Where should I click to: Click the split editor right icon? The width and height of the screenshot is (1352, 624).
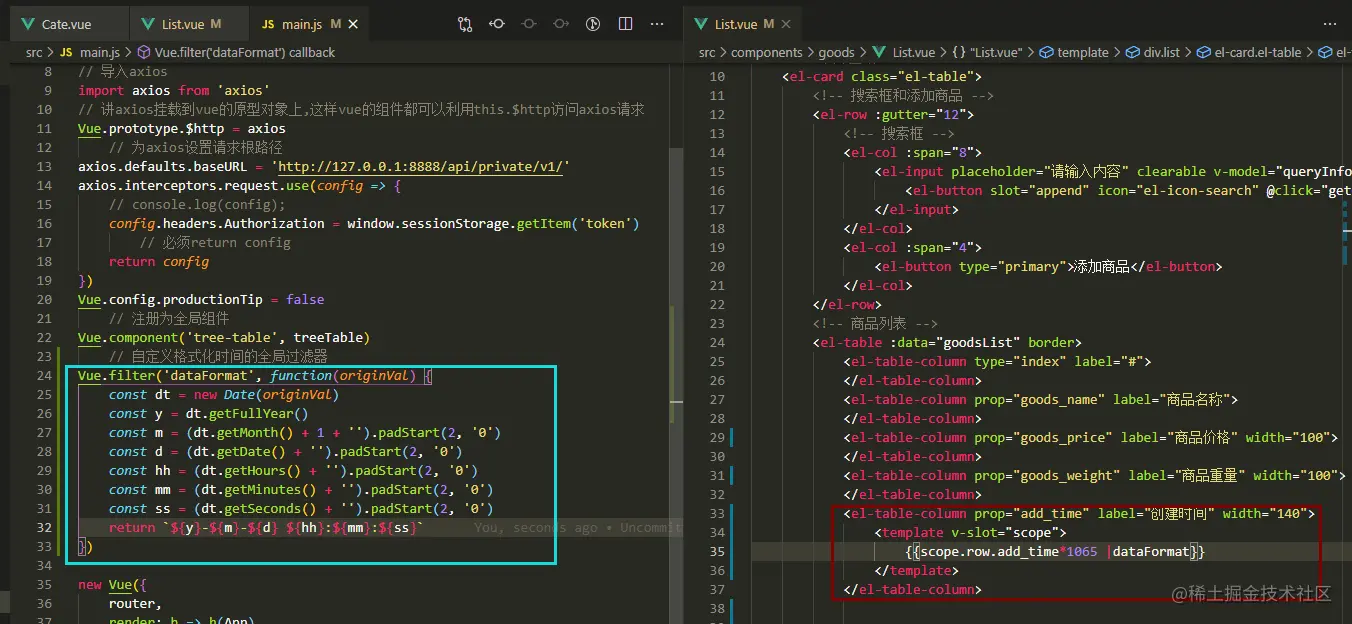625,24
